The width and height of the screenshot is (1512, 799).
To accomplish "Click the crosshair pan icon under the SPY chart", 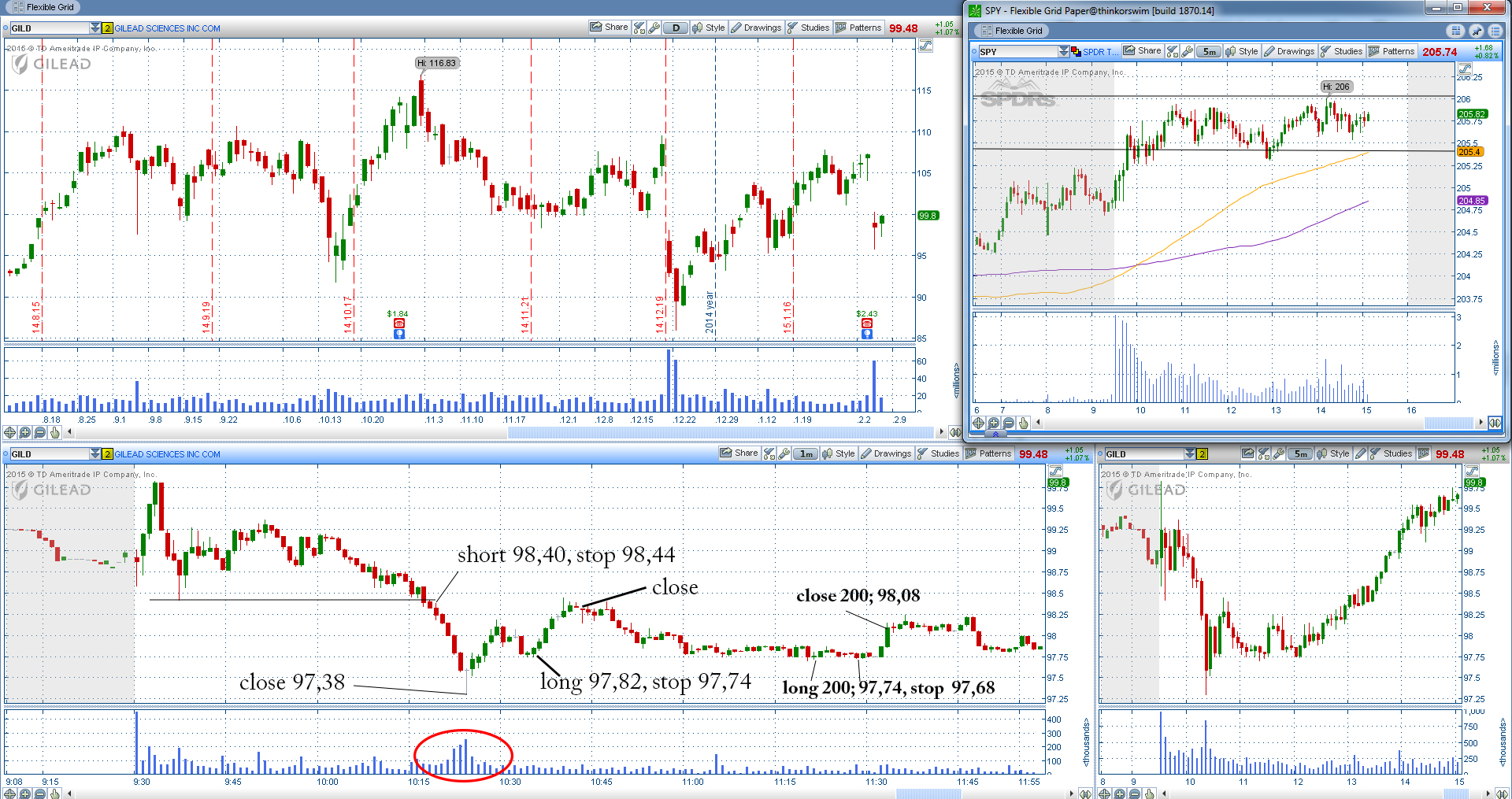I will (979, 423).
